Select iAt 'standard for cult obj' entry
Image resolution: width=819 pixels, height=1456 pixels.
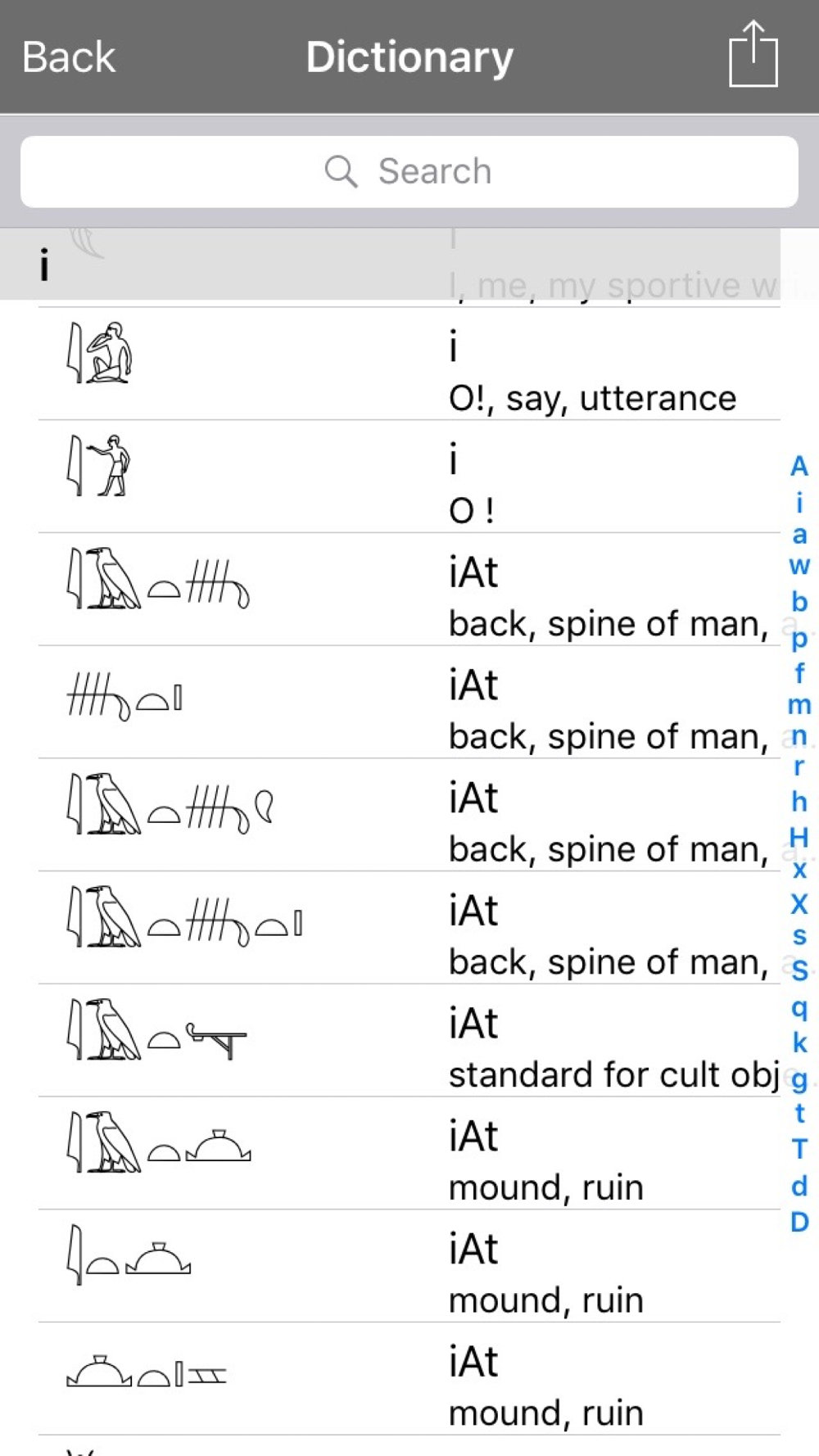[409, 1041]
